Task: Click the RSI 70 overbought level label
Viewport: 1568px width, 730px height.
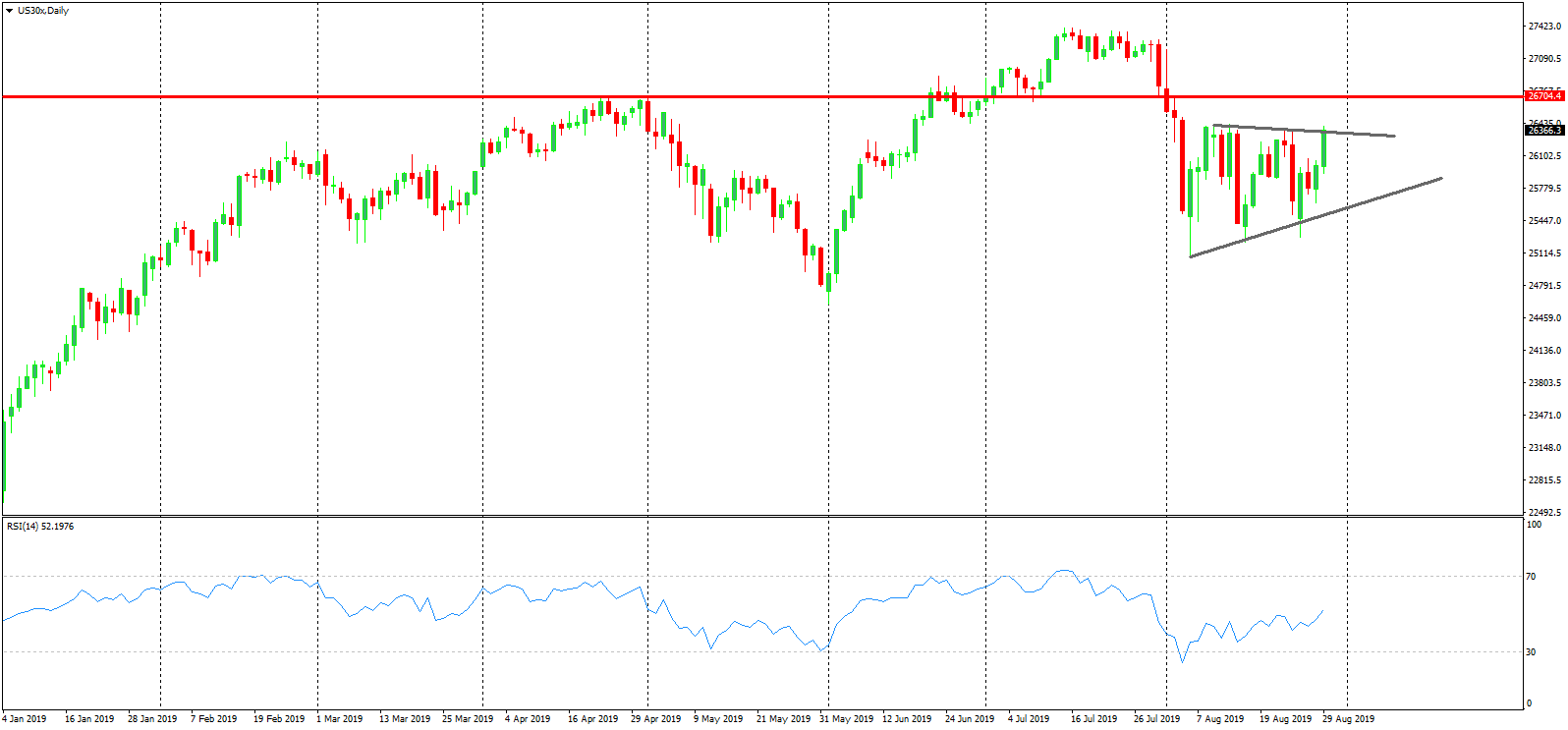Action: (1531, 577)
